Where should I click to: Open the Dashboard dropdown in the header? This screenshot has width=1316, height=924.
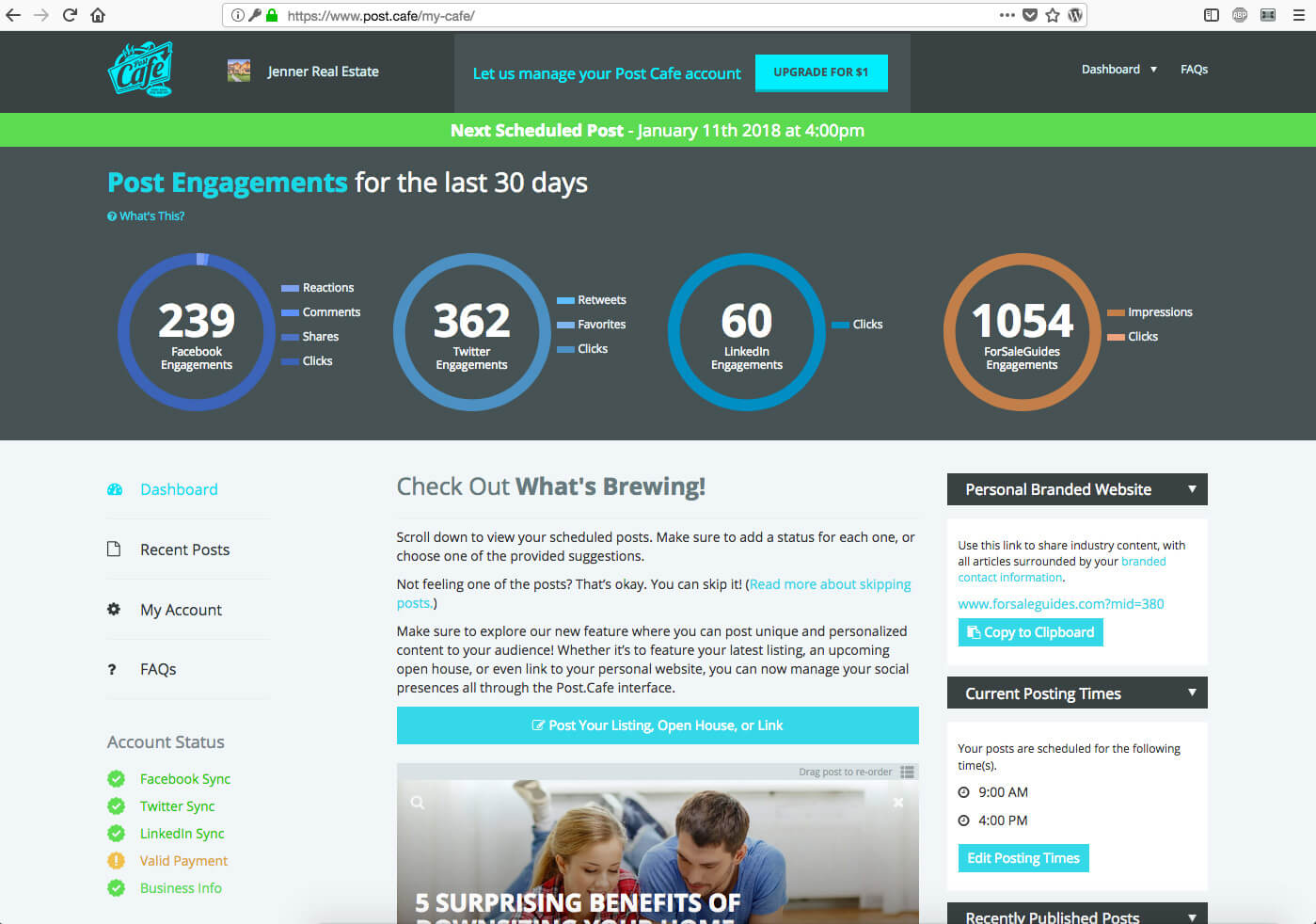(x=1119, y=70)
